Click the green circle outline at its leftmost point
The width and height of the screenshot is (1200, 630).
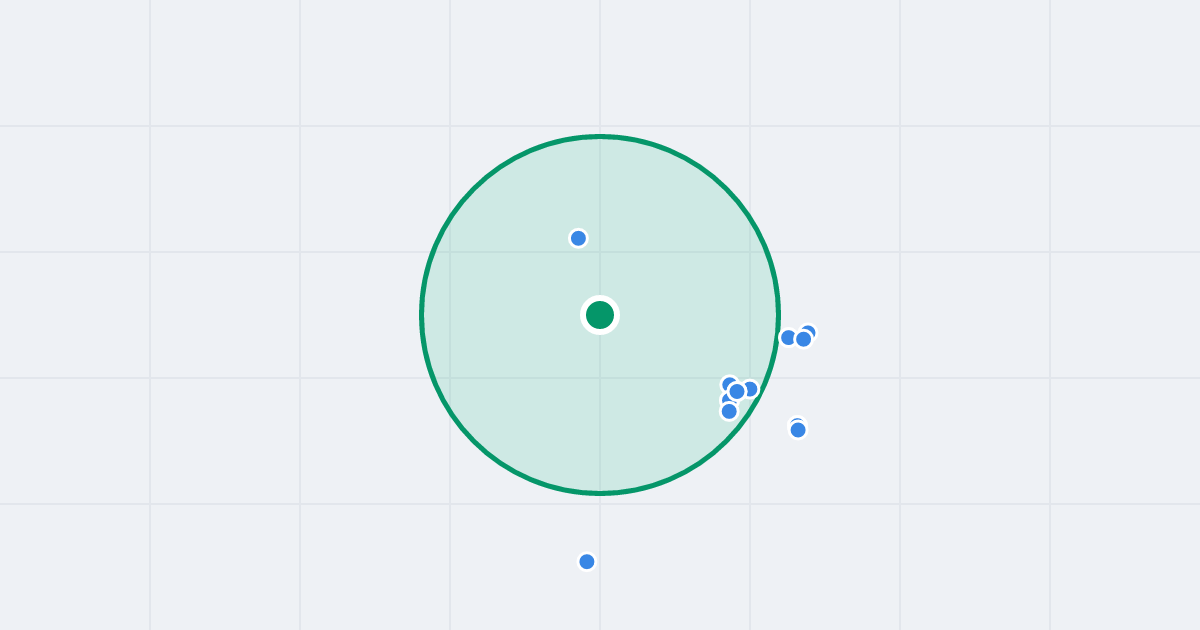coord(421,315)
